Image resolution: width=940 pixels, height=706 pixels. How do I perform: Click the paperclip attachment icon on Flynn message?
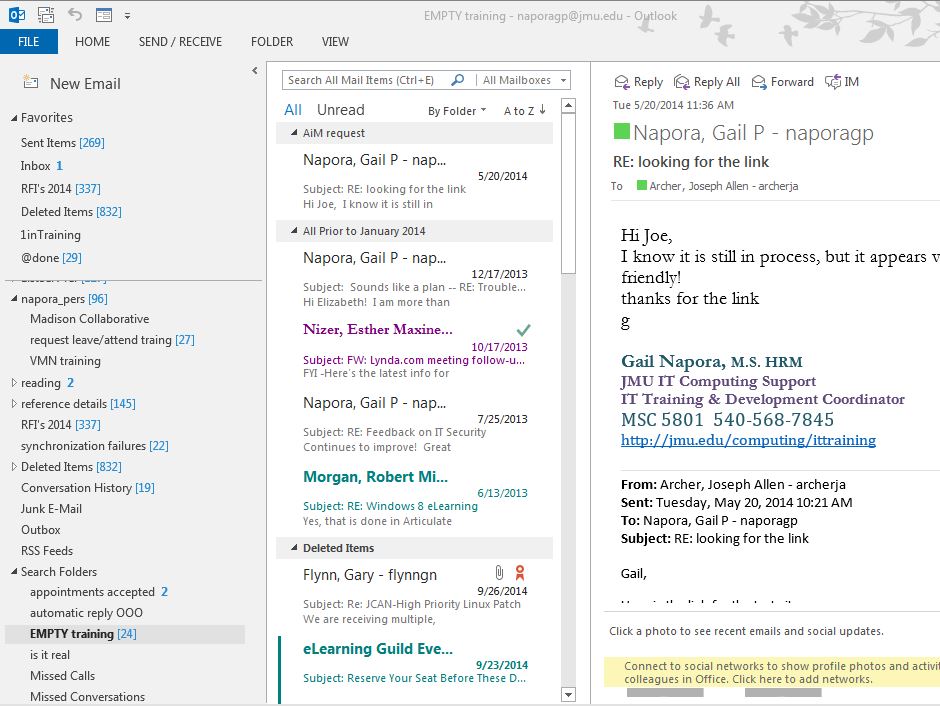pyautogui.click(x=499, y=573)
